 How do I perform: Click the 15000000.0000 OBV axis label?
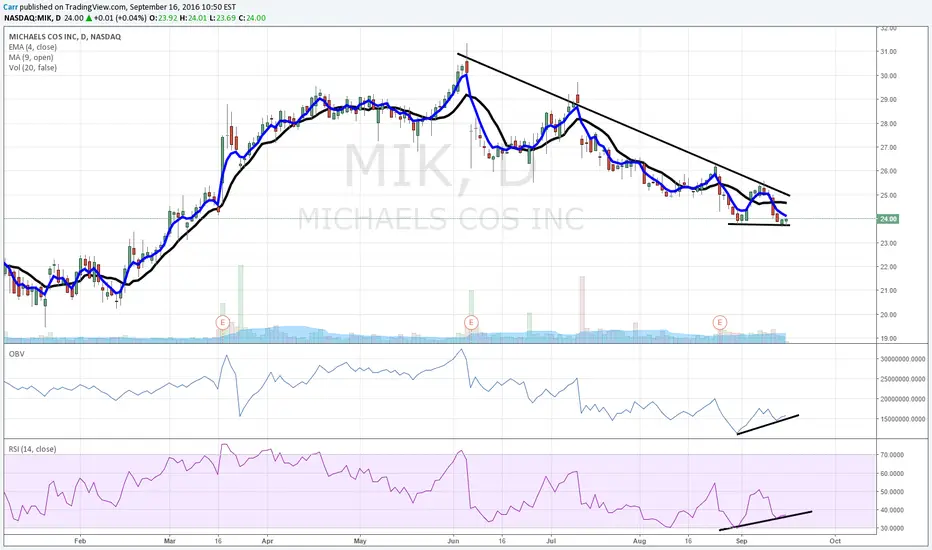click(902, 419)
